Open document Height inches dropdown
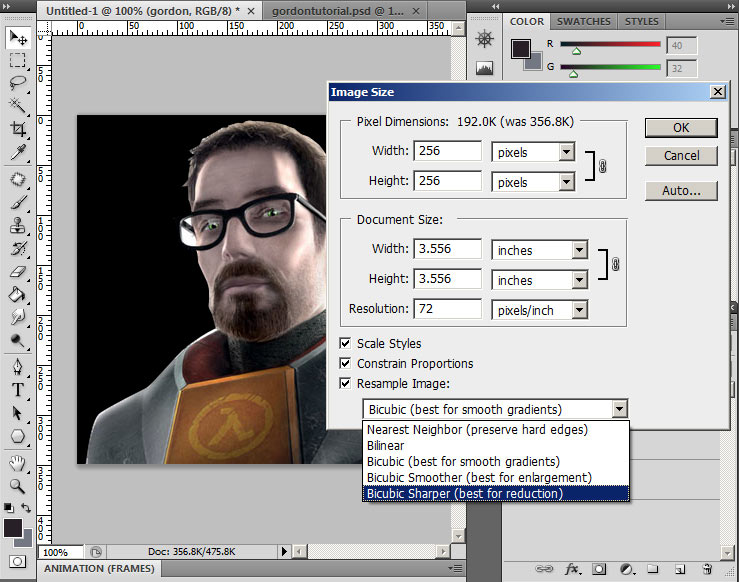The height and width of the screenshot is (582, 739). pyautogui.click(x=580, y=280)
